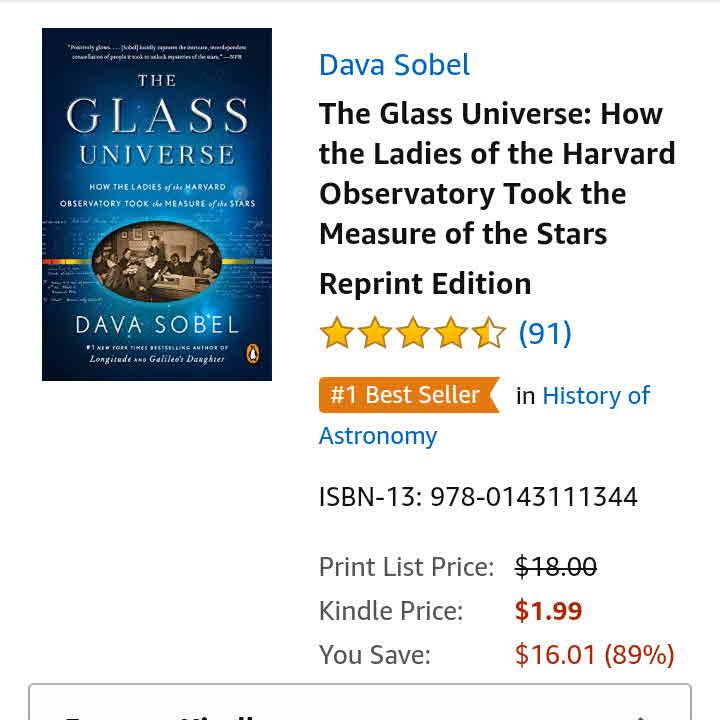Screen dimensions: 720x720
Task: Click the Kindle Price label
Action: tap(391, 611)
